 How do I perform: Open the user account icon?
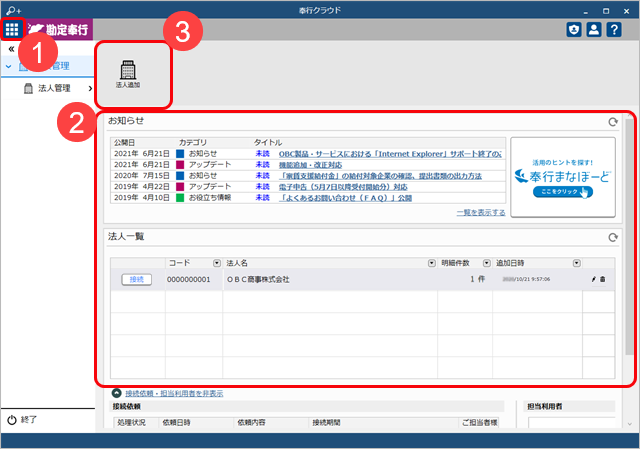click(594, 29)
